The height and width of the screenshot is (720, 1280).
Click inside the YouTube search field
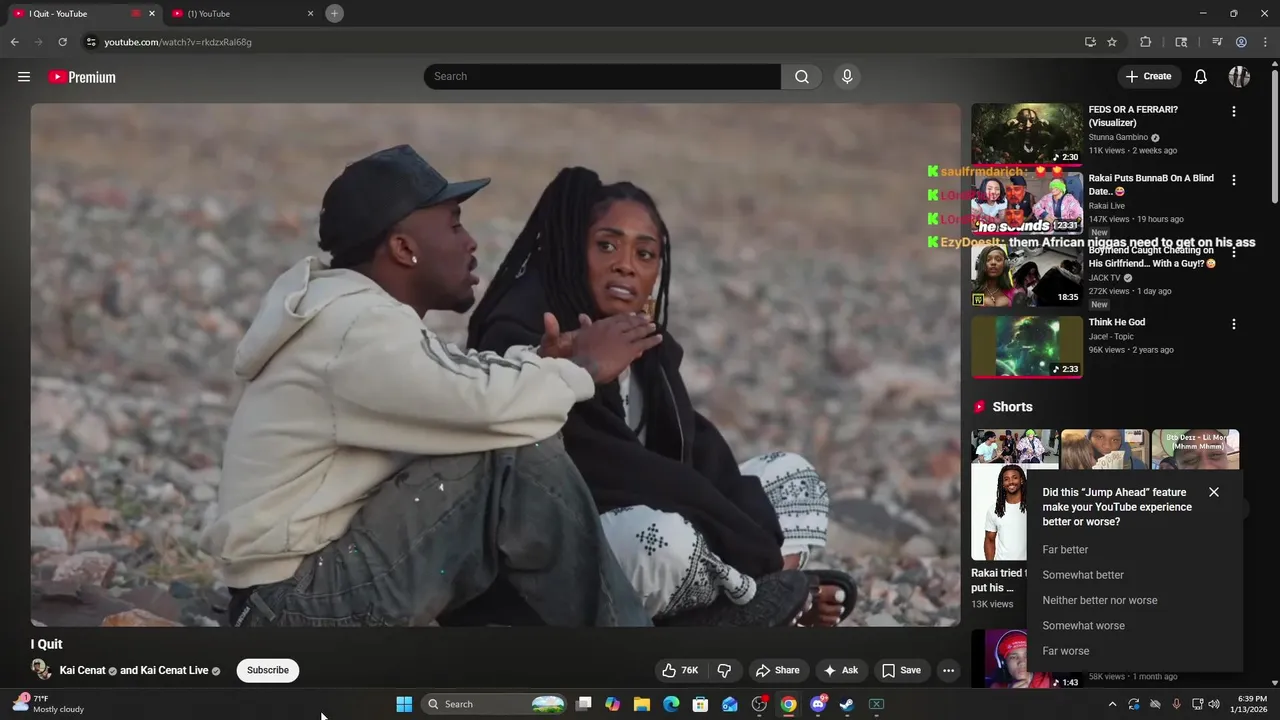602,77
